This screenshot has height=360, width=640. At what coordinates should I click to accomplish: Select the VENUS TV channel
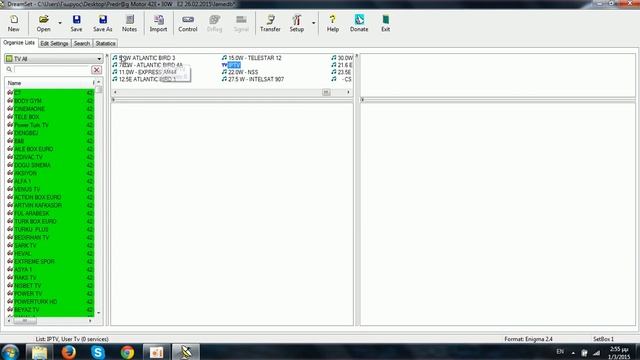click(x=27, y=189)
